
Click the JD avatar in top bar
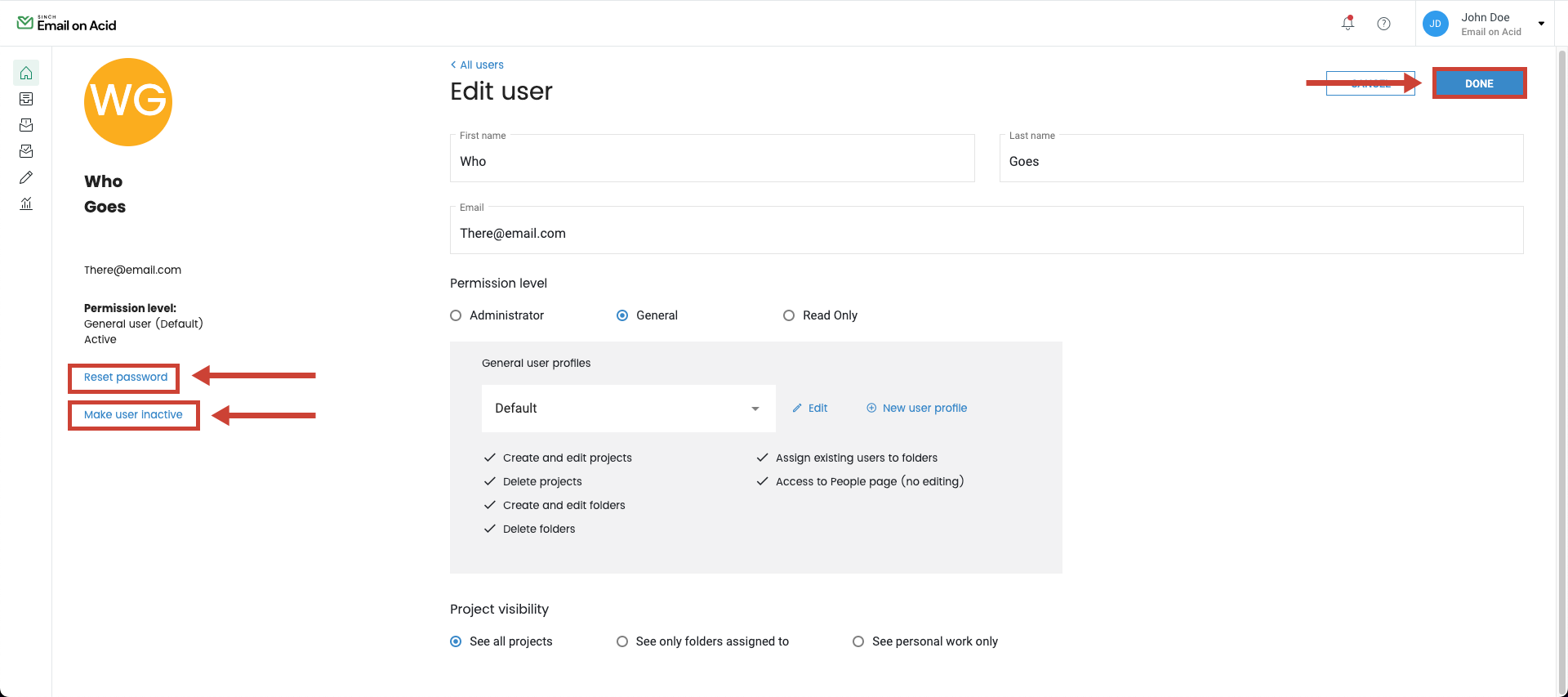(x=1435, y=24)
